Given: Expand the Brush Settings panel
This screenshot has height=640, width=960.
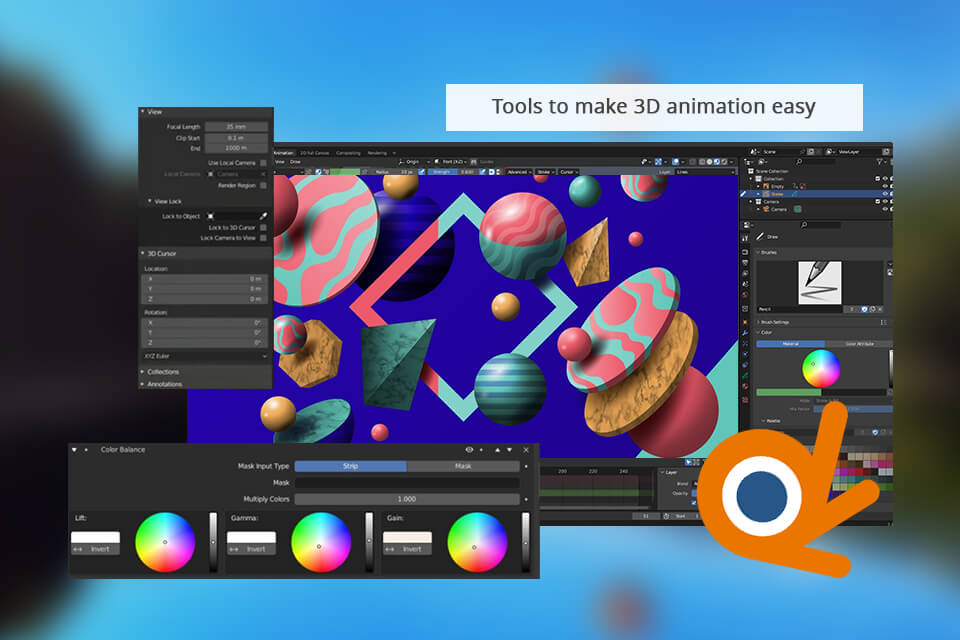Looking at the screenshot, I should 775,322.
